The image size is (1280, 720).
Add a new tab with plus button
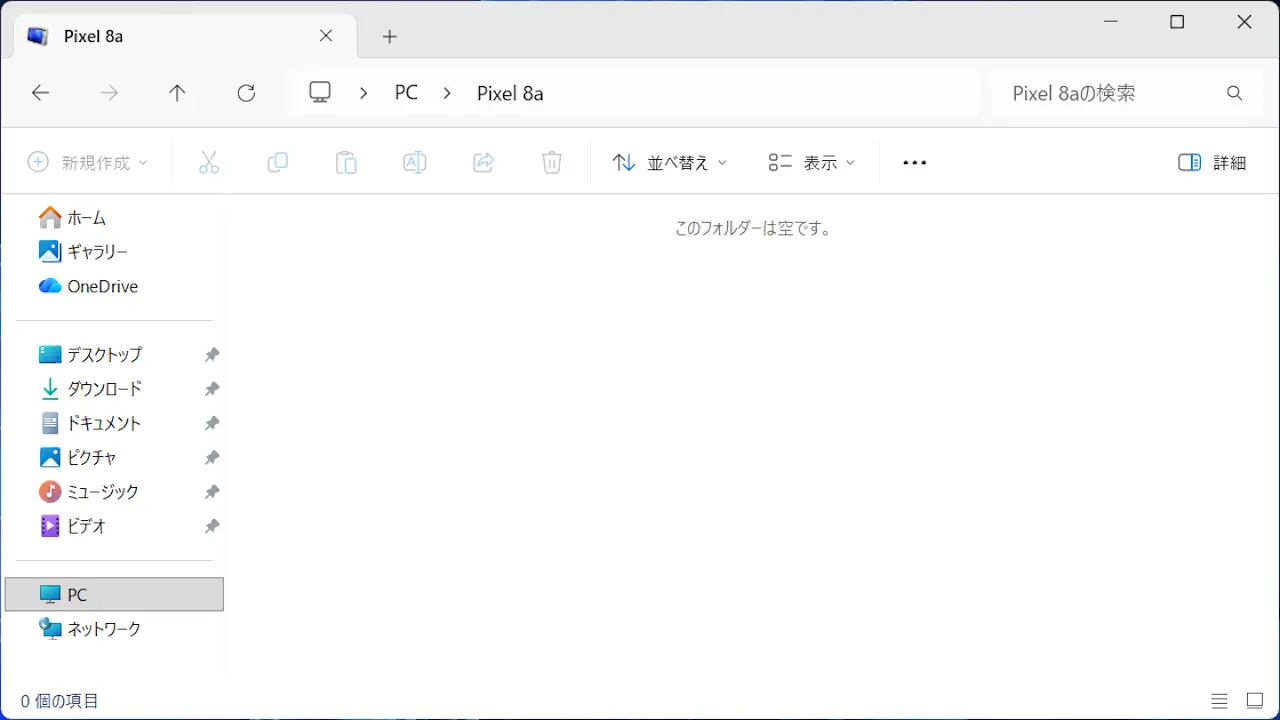390,37
